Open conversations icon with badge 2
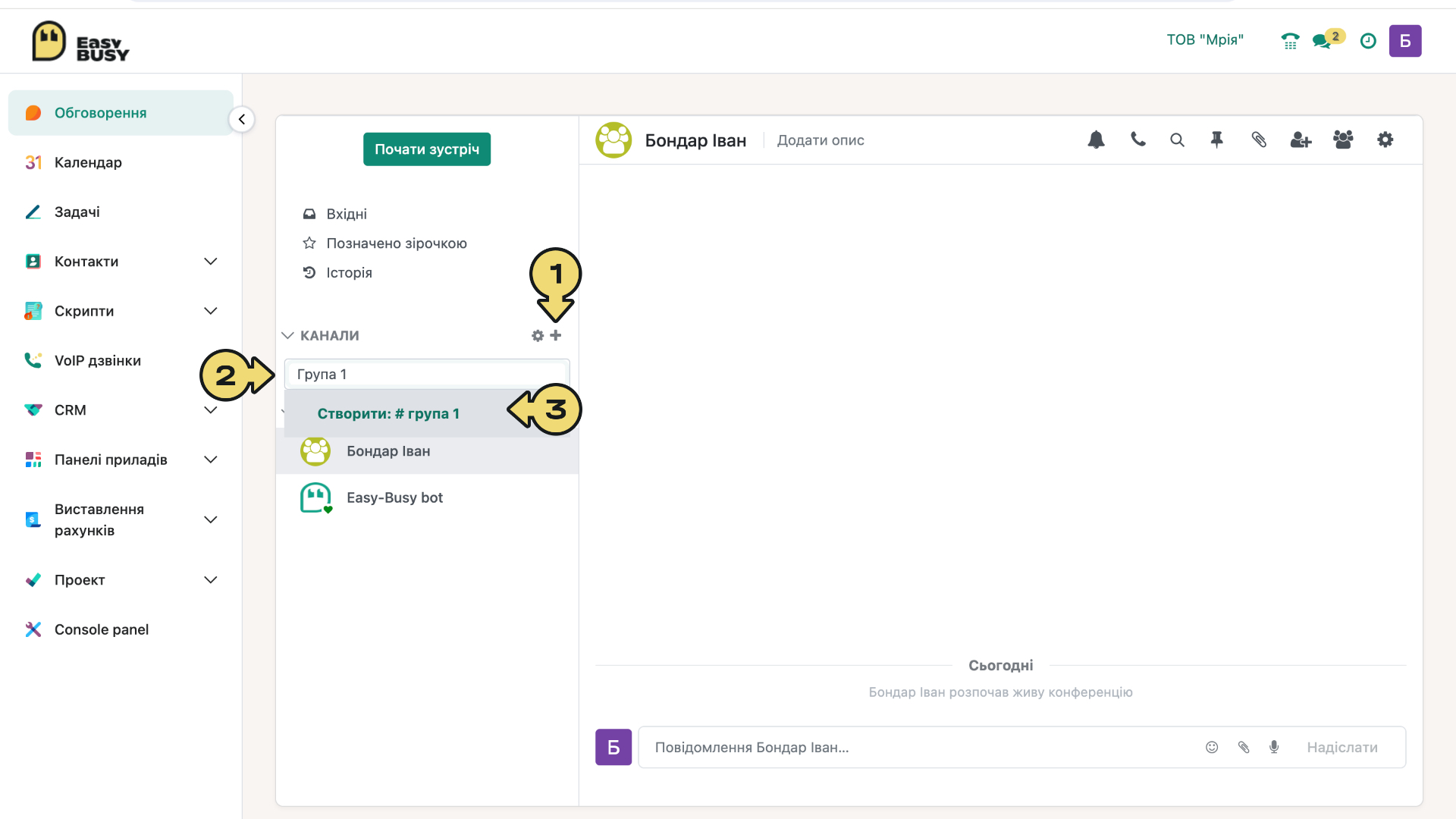The image size is (1456, 819). coord(1328,39)
